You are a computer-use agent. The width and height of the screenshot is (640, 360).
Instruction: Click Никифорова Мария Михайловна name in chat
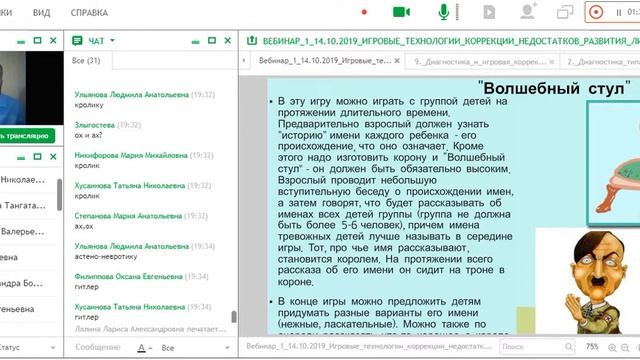coord(131,155)
